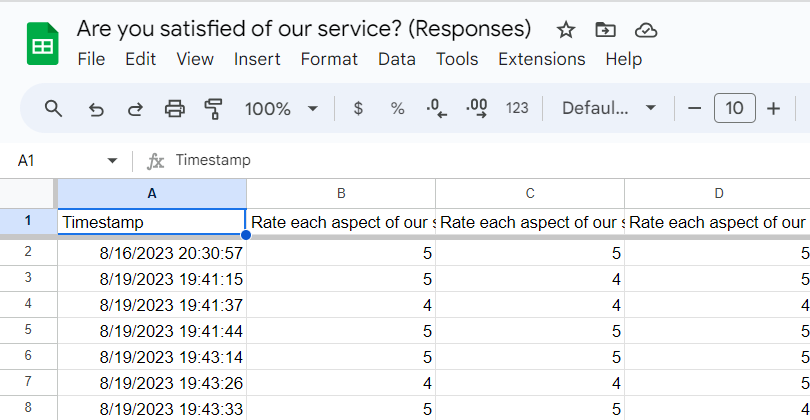Open the Data menu
This screenshot has width=810, height=420.
coord(397,59)
